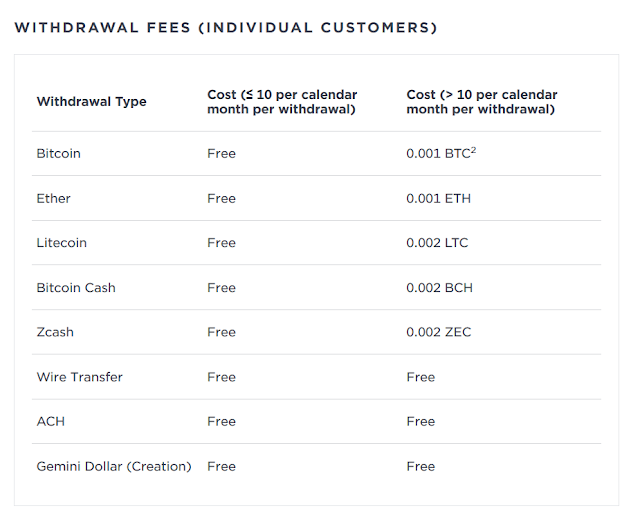Click the 'Cost (≤ 10 per calendar month)' header
Screen dimensions: 640x531
[282, 102]
